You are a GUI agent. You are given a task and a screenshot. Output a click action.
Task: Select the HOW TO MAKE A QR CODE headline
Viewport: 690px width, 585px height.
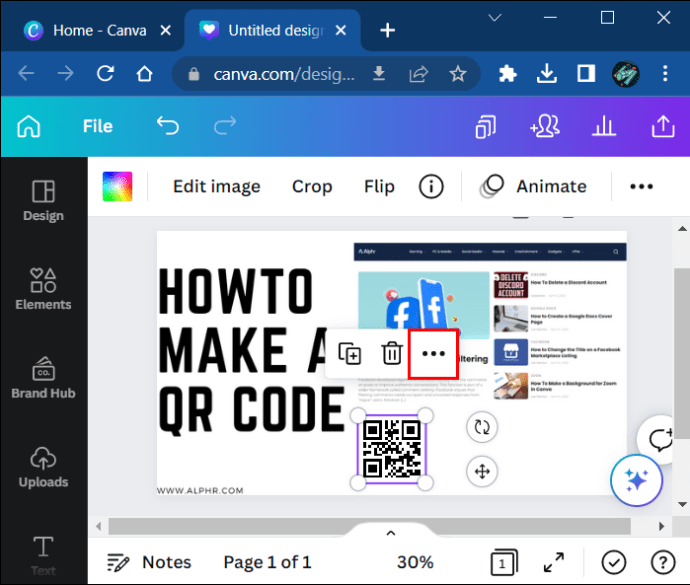pos(251,350)
